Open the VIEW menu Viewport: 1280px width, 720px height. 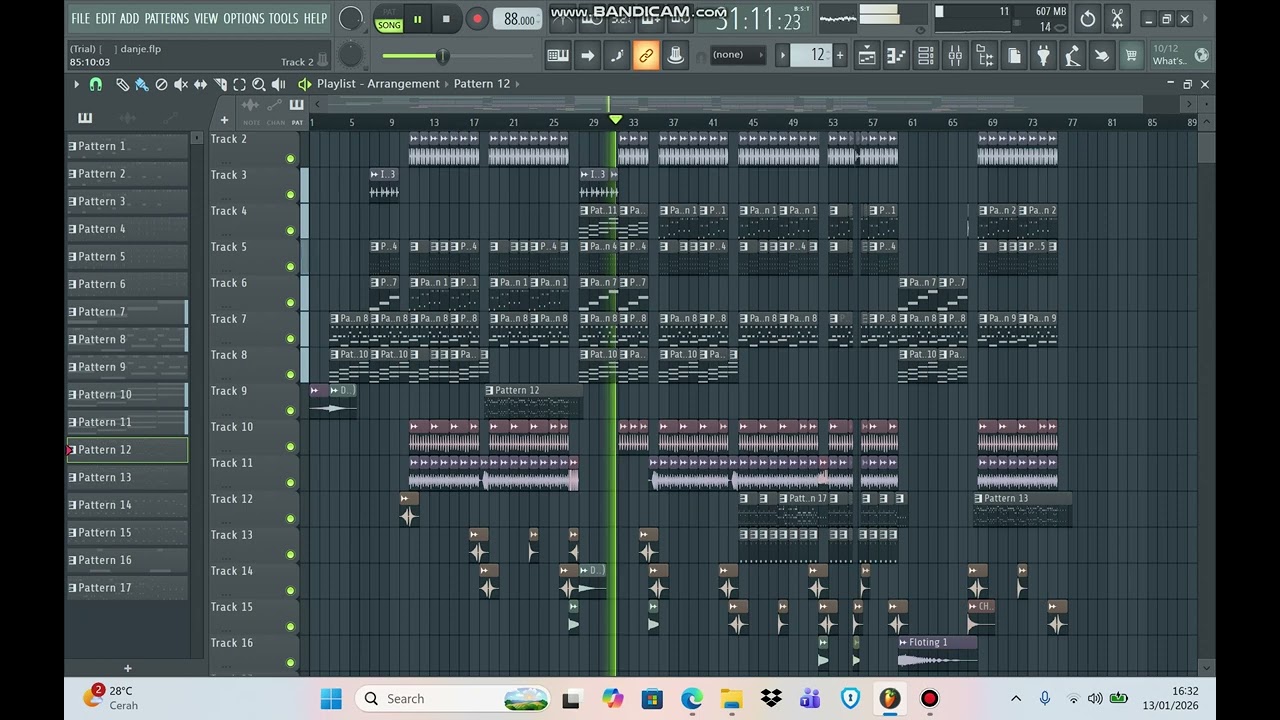click(206, 18)
